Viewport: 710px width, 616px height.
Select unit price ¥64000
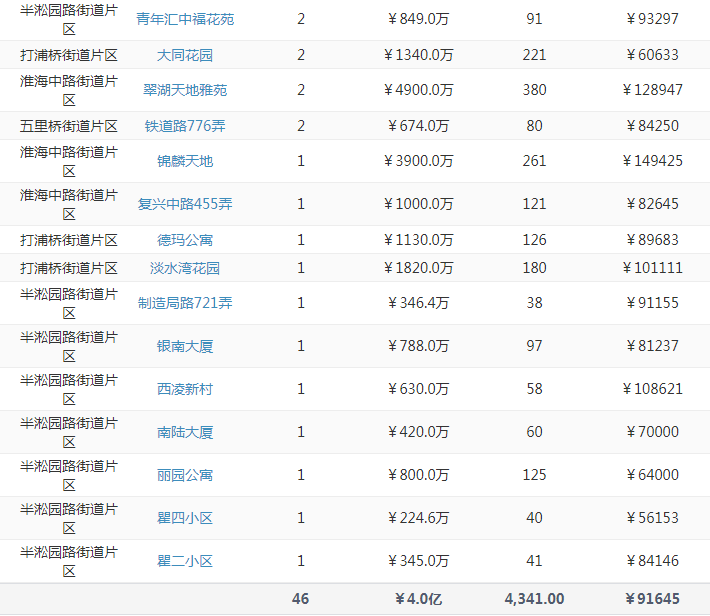pos(652,475)
